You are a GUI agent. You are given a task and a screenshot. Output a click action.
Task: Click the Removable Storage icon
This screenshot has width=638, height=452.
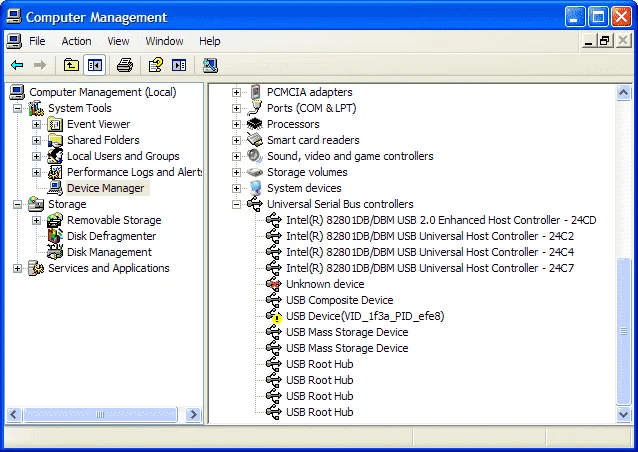55,220
